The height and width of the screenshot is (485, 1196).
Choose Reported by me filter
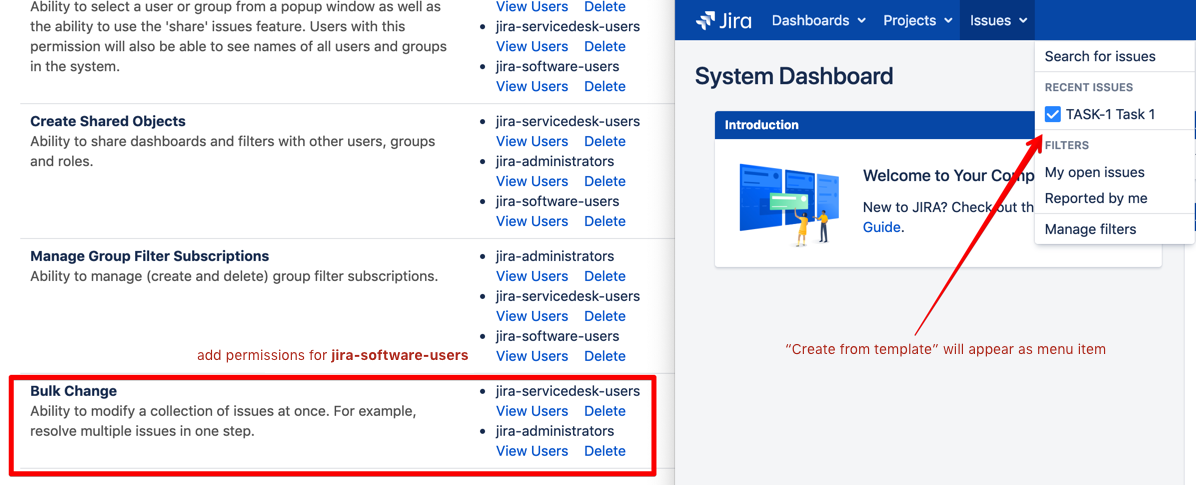1096,198
